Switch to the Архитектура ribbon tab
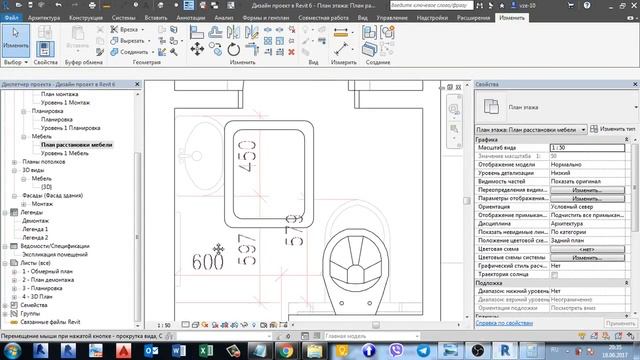Viewport: 640px width, 360px height. point(44,18)
